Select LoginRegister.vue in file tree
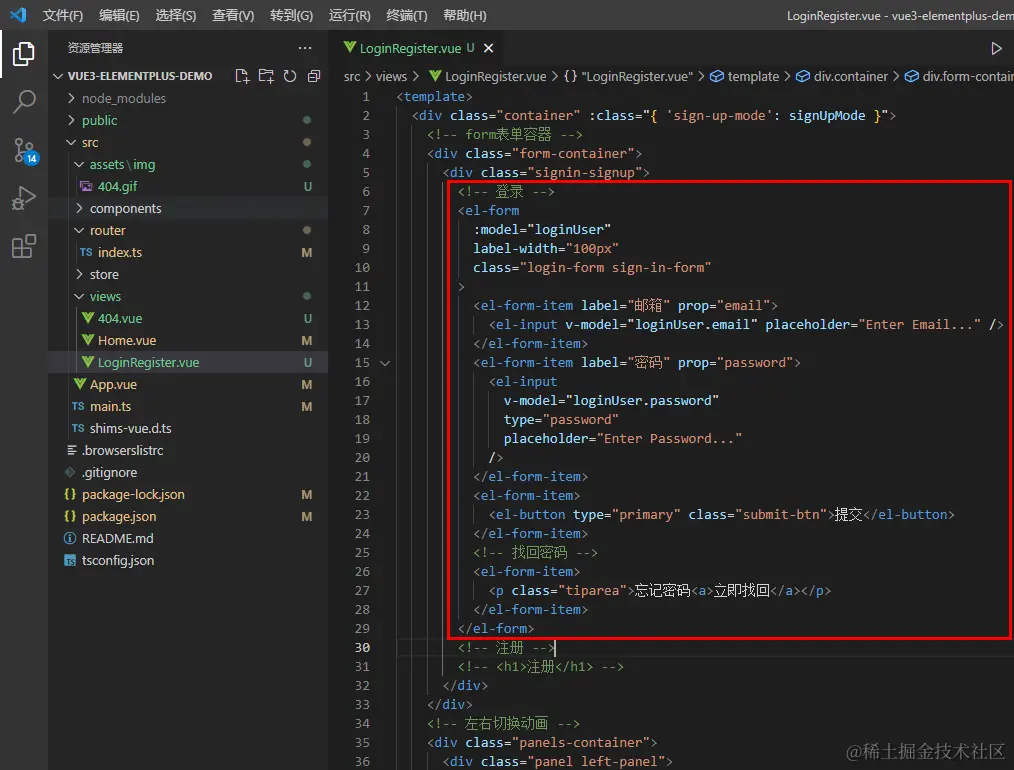The image size is (1014, 770). [188, 362]
